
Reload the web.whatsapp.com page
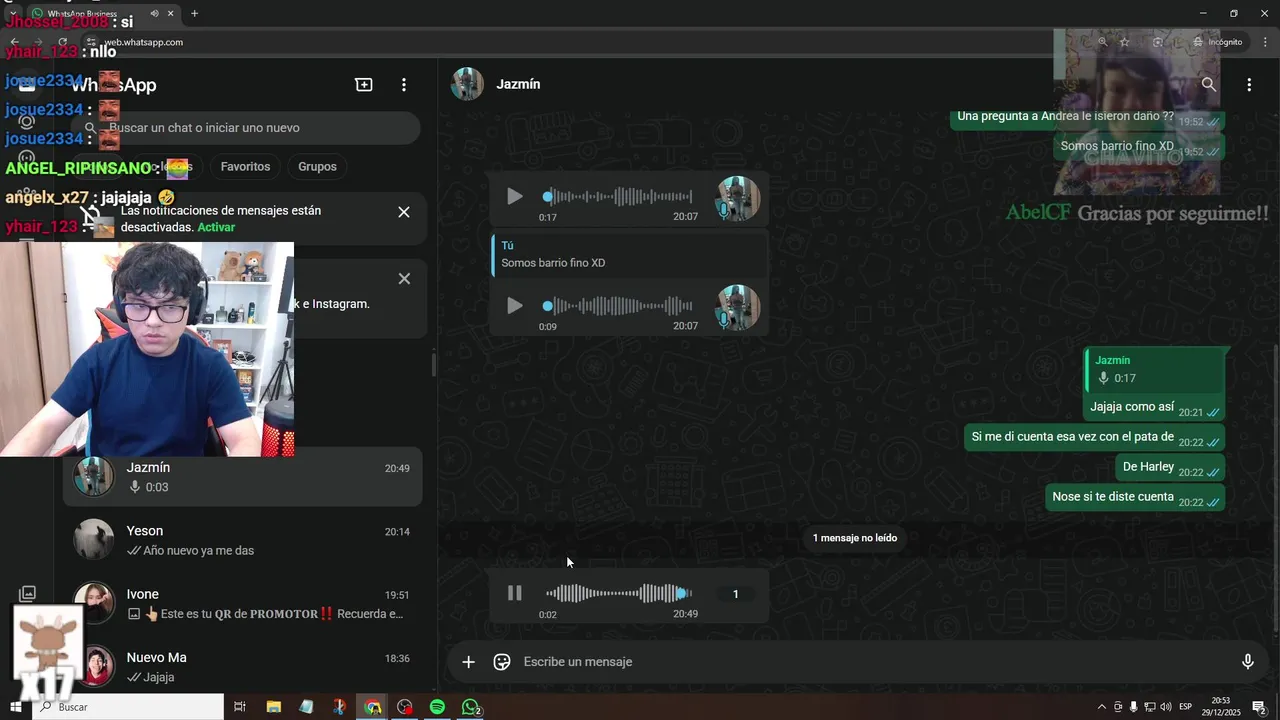point(62,42)
